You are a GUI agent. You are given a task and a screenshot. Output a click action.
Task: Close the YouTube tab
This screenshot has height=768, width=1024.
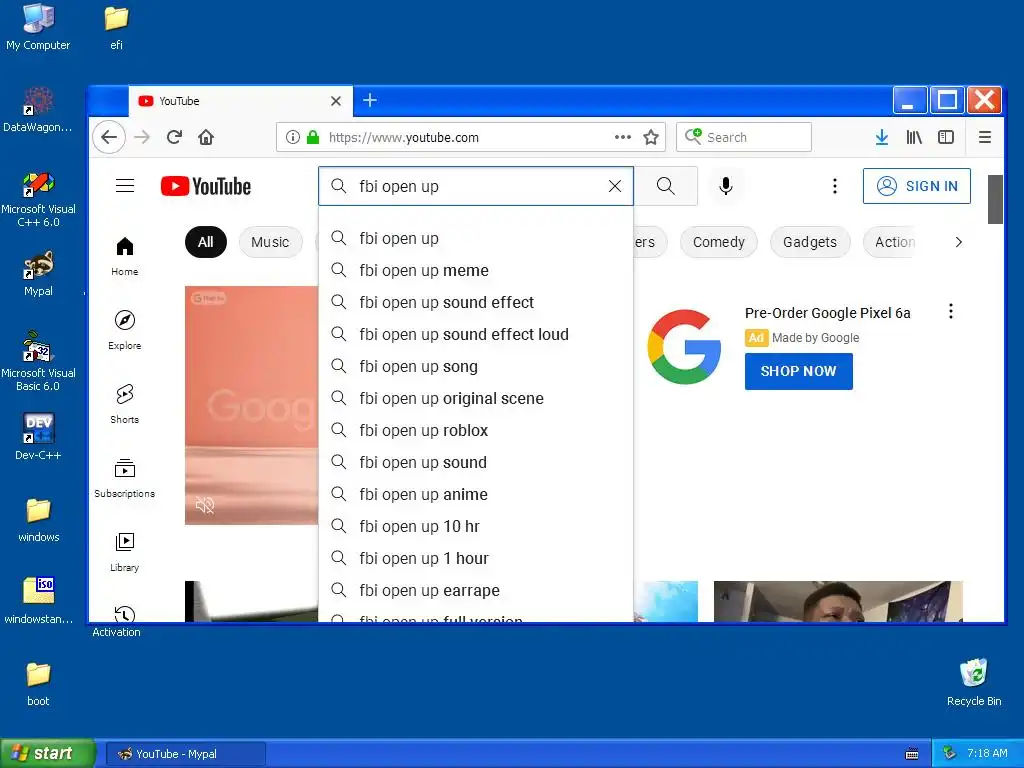tap(336, 101)
